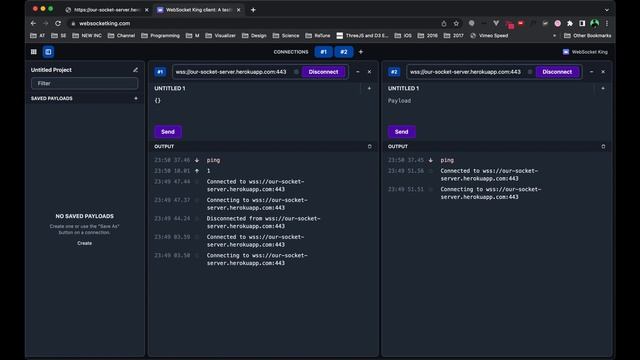This screenshot has height=360, width=640.
Task: Collapse the connection #2 panel
Action: tap(591, 72)
